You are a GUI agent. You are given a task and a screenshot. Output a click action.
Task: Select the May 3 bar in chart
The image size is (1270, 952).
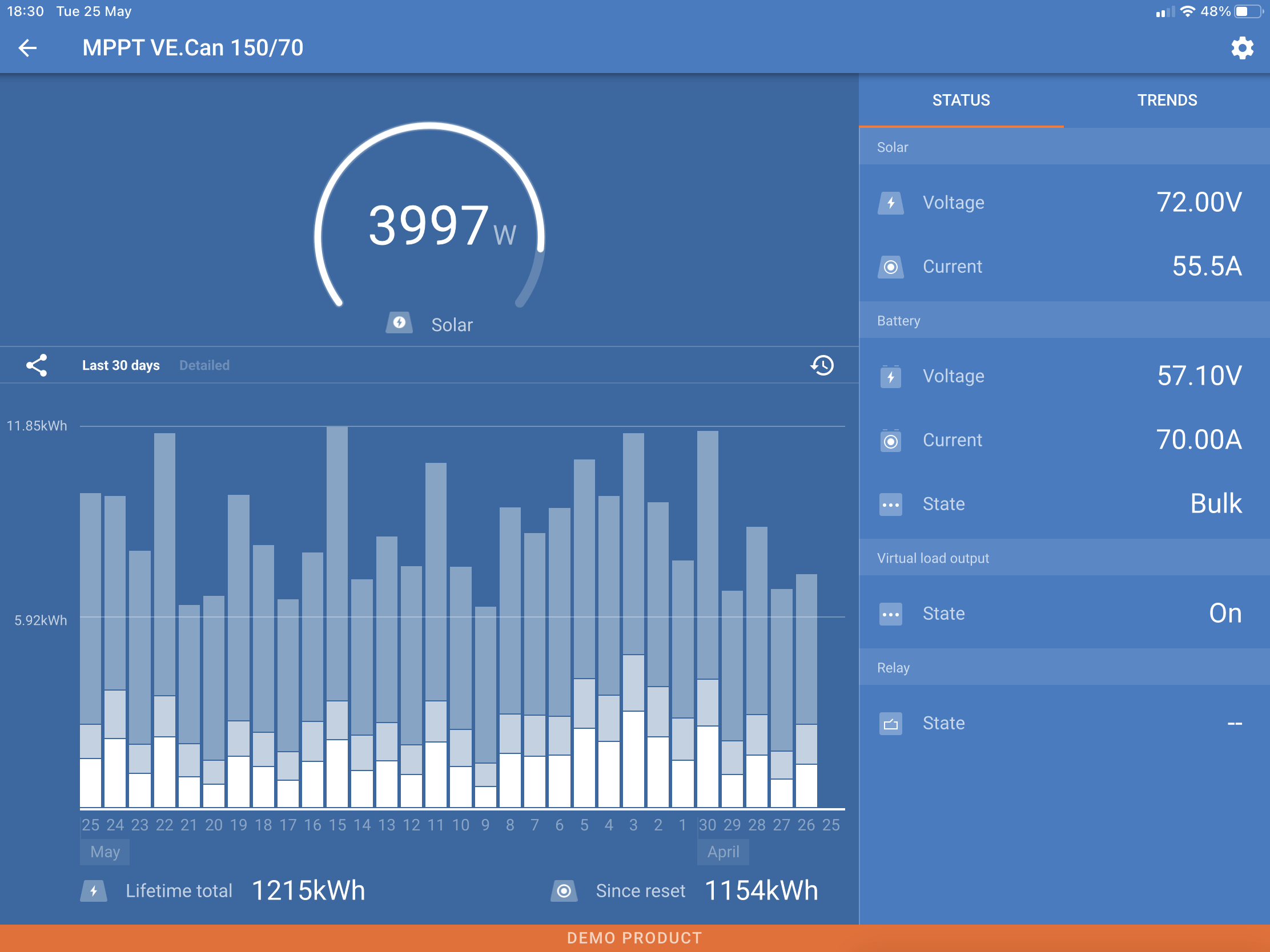(633, 620)
